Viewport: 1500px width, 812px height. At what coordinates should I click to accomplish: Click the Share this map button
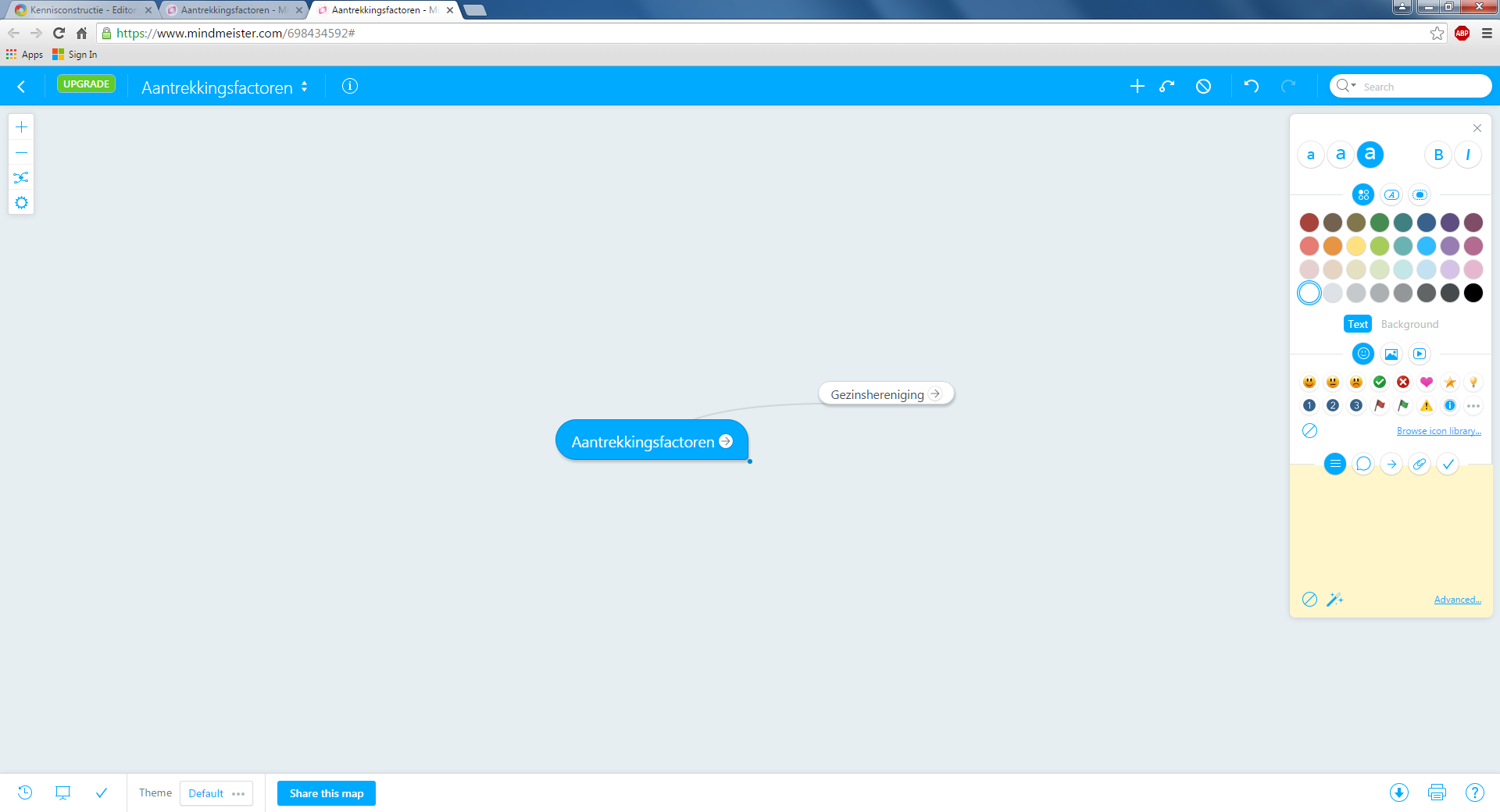(x=327, y=793)
